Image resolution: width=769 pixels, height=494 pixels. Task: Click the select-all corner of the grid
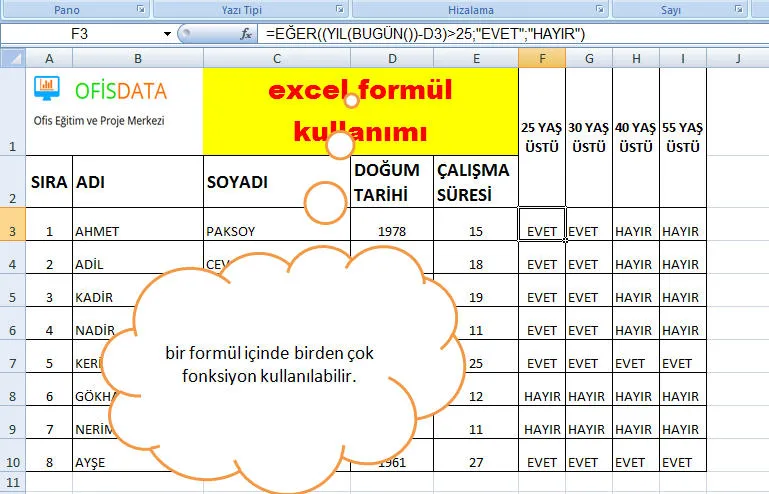click(x=13, y=59)
